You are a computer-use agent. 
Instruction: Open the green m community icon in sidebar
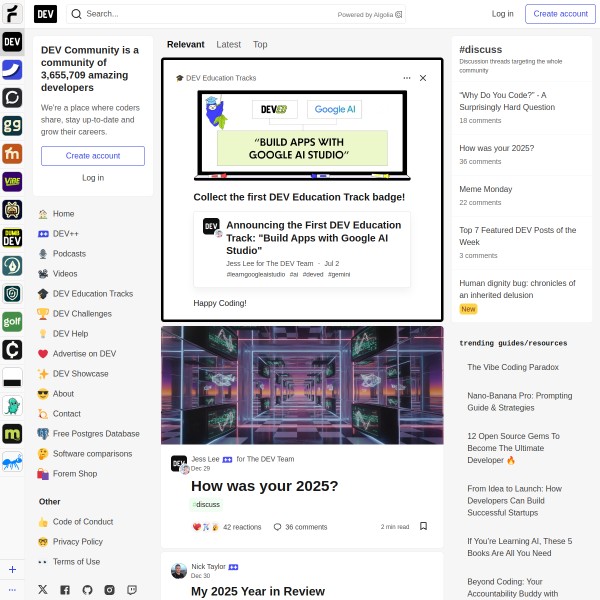click(12, 434)
